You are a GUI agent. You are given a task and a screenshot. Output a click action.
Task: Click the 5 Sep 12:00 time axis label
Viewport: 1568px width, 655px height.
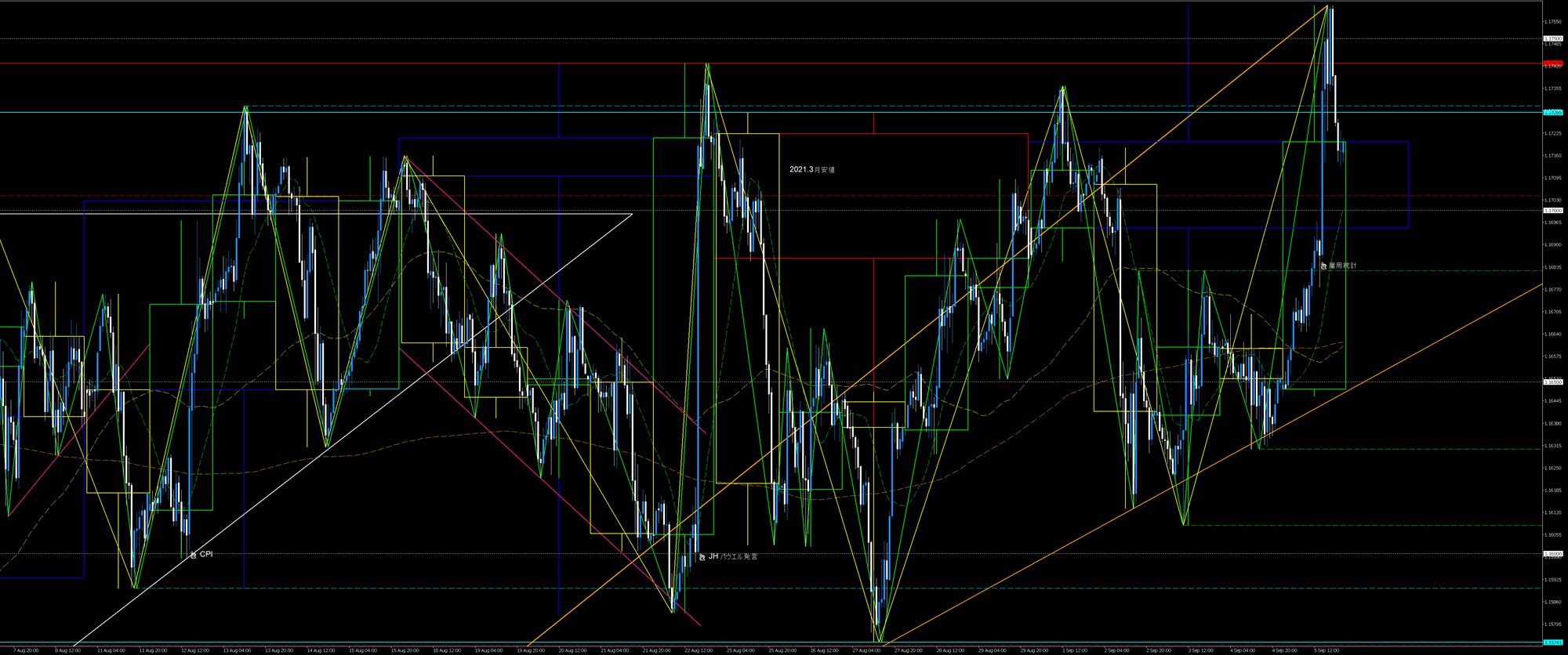[1327, 650]
